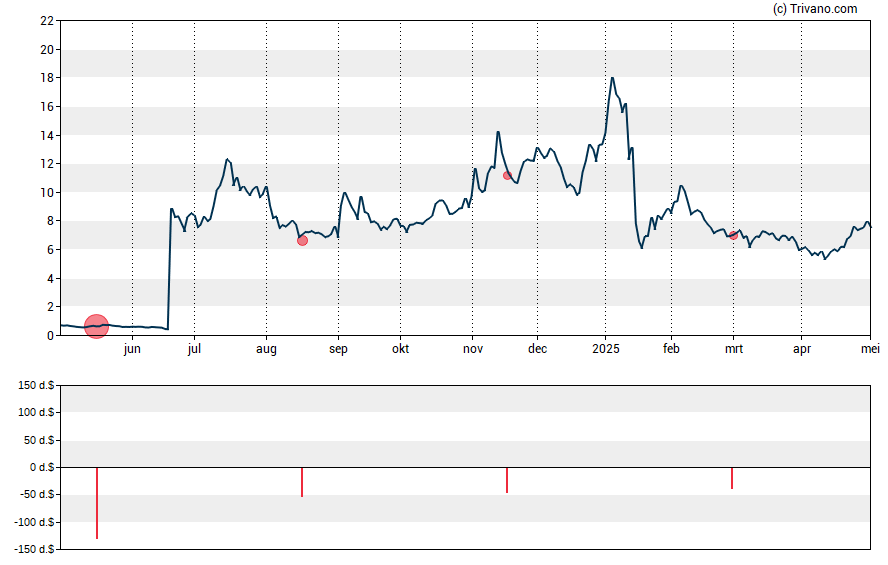This screenshot has height=565, width=888.
Task: Click the '-50 d.$' axis label
Action: [35, 494]
